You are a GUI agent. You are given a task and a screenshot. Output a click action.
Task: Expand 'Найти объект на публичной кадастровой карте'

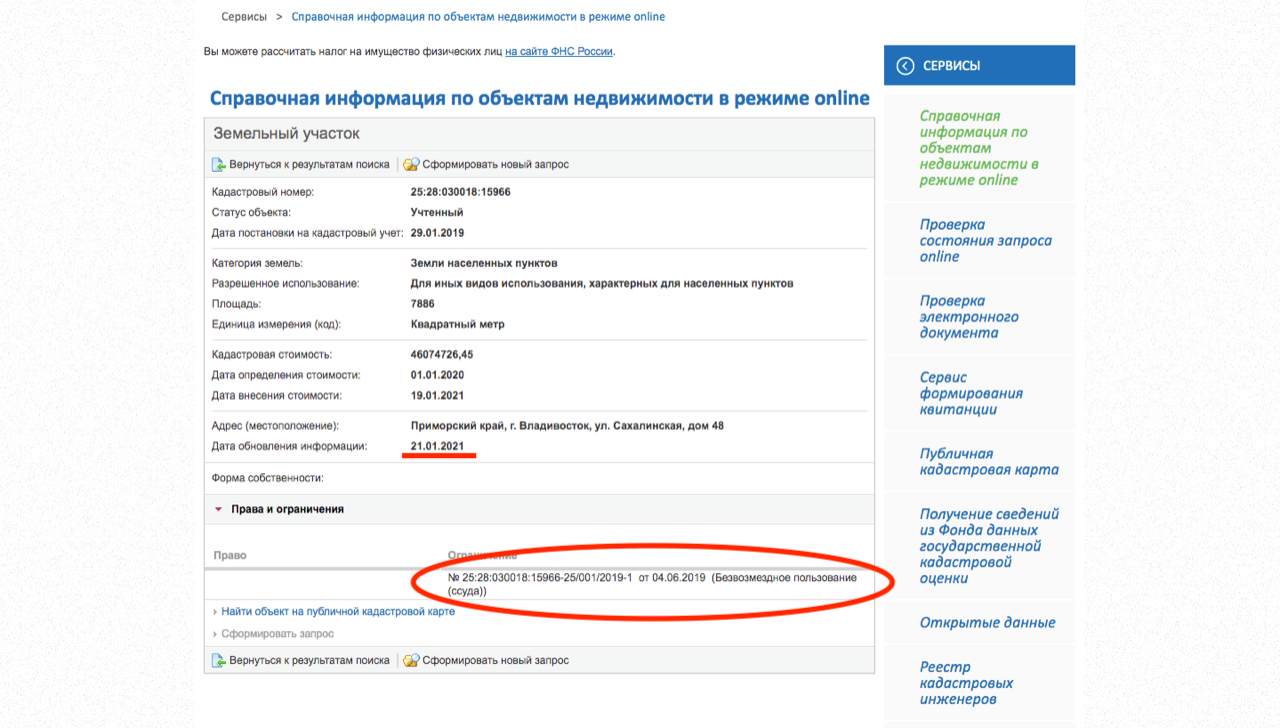click(338, 611)
